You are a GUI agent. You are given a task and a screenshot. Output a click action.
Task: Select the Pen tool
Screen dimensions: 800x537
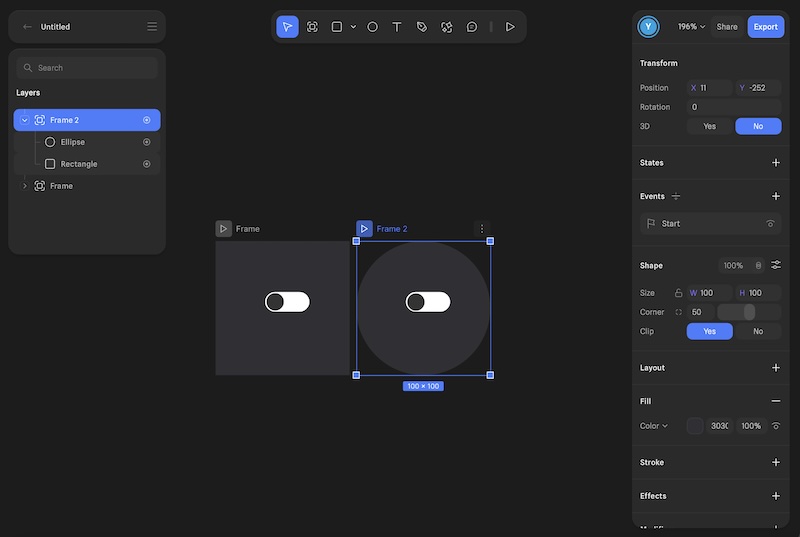click(422, 27)
